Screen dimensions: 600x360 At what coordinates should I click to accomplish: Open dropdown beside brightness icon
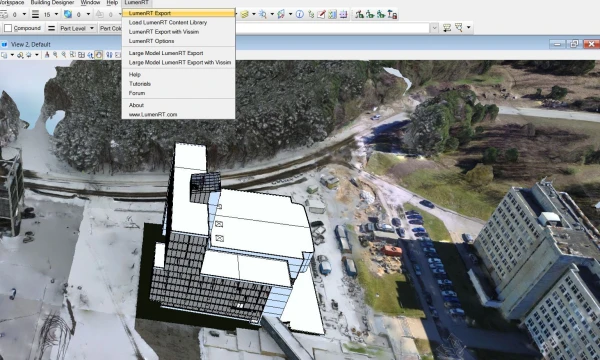37,55
